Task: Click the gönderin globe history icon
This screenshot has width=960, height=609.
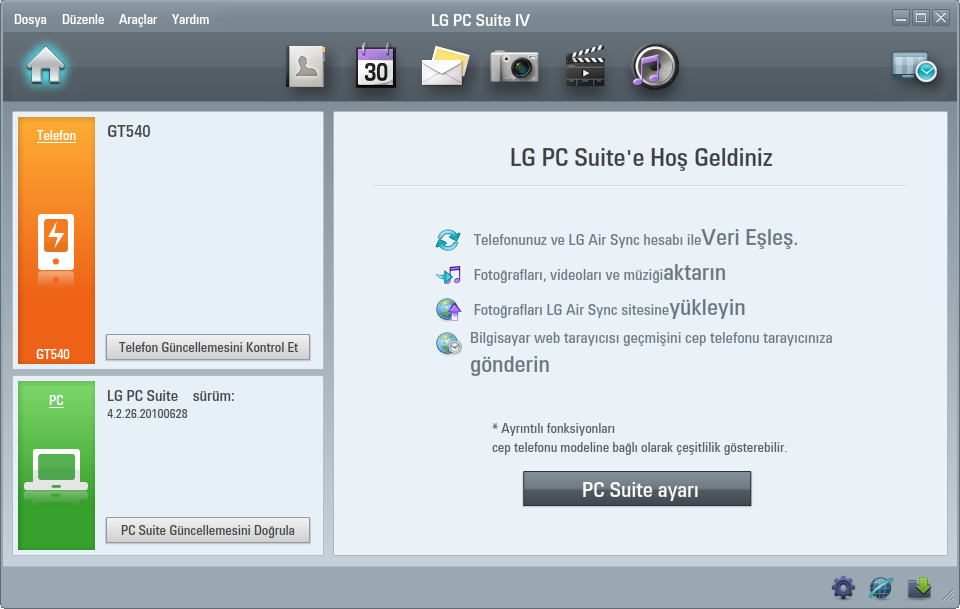Action: [x=448, y=343]
